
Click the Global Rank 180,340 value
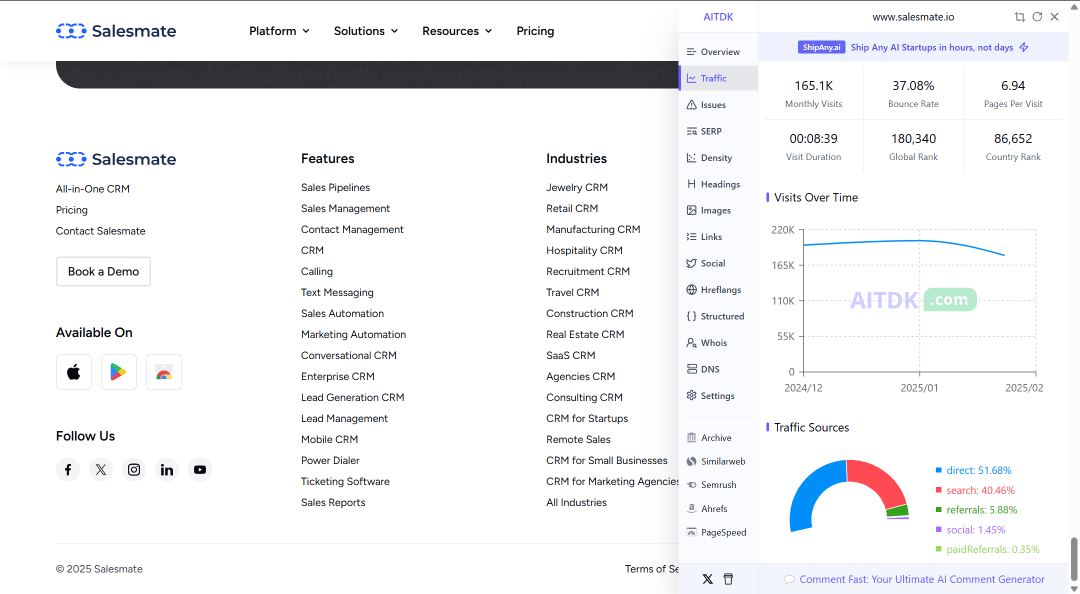913,139
